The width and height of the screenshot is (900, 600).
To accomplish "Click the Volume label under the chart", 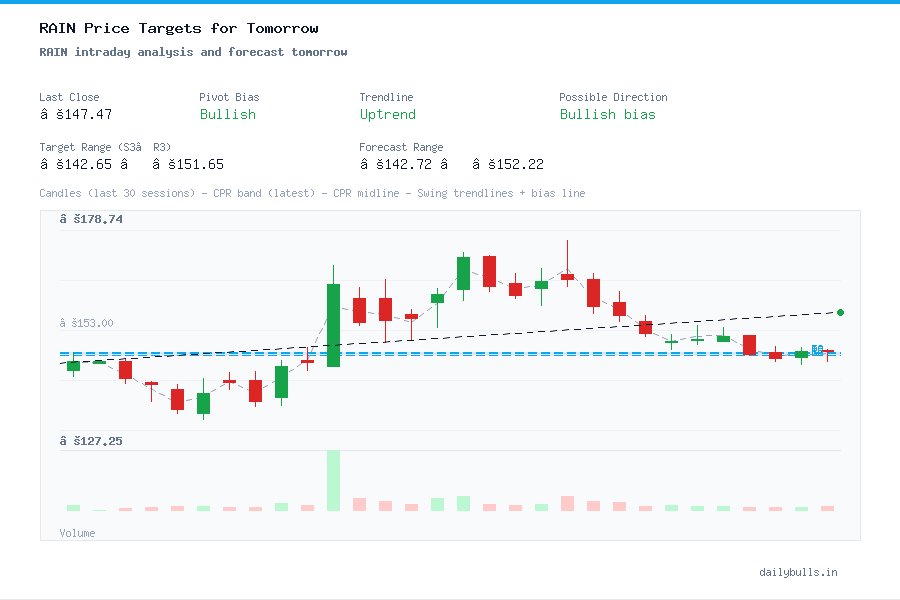I will pyautogui.click(x=77, y=533).
